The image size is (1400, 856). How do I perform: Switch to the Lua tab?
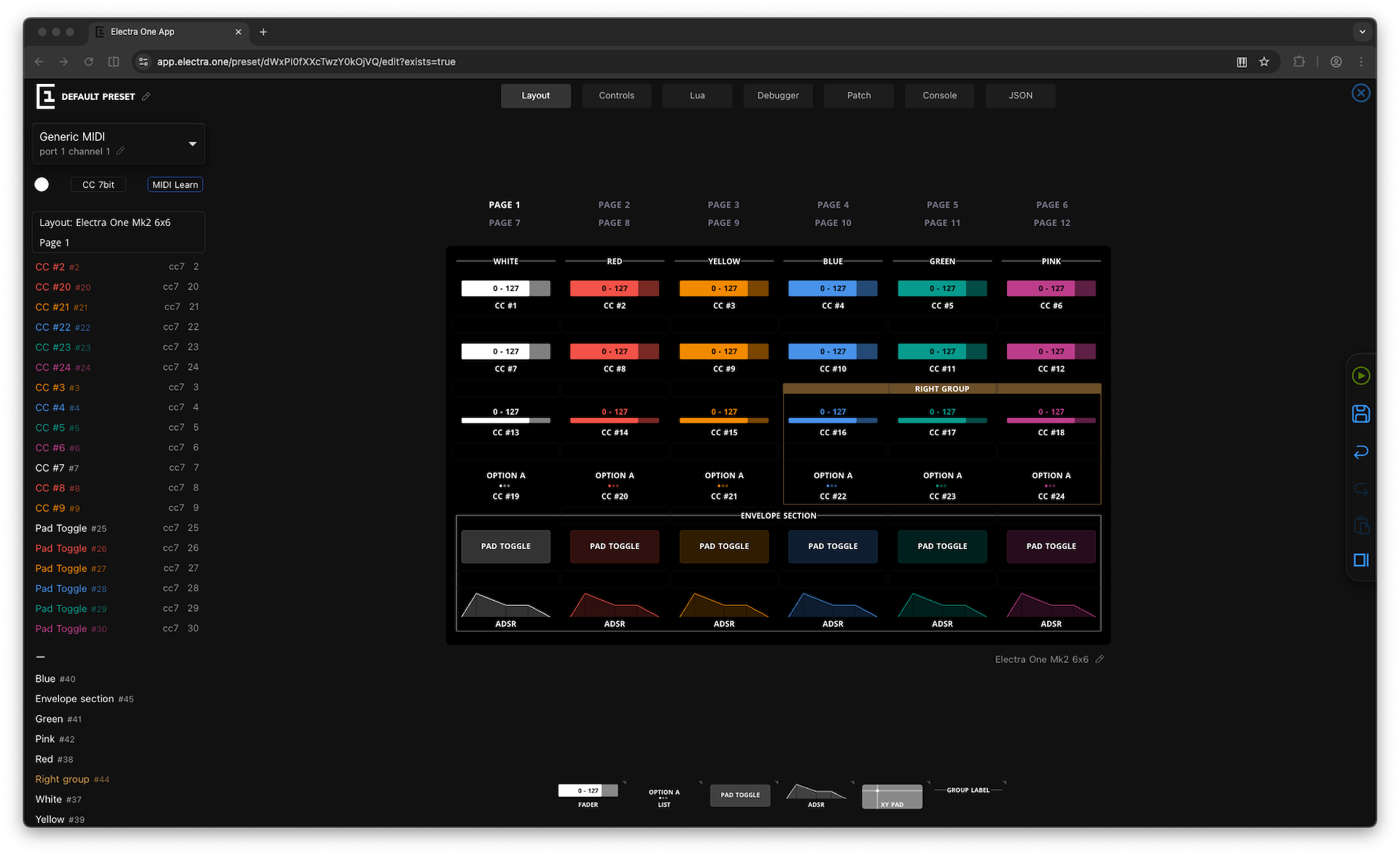[697, 96]
